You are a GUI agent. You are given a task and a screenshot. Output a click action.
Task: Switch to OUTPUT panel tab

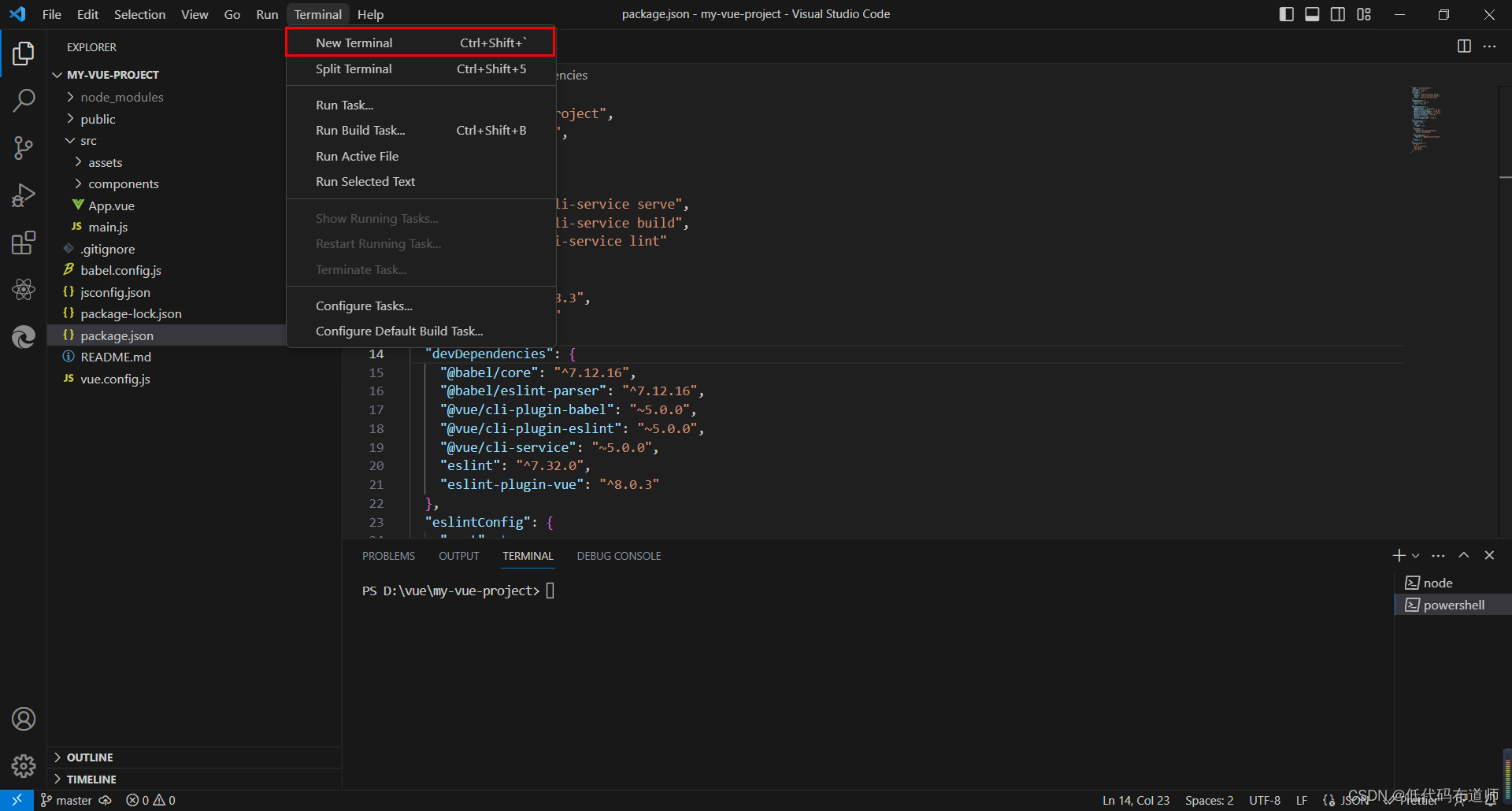click(x=459, y=556)
